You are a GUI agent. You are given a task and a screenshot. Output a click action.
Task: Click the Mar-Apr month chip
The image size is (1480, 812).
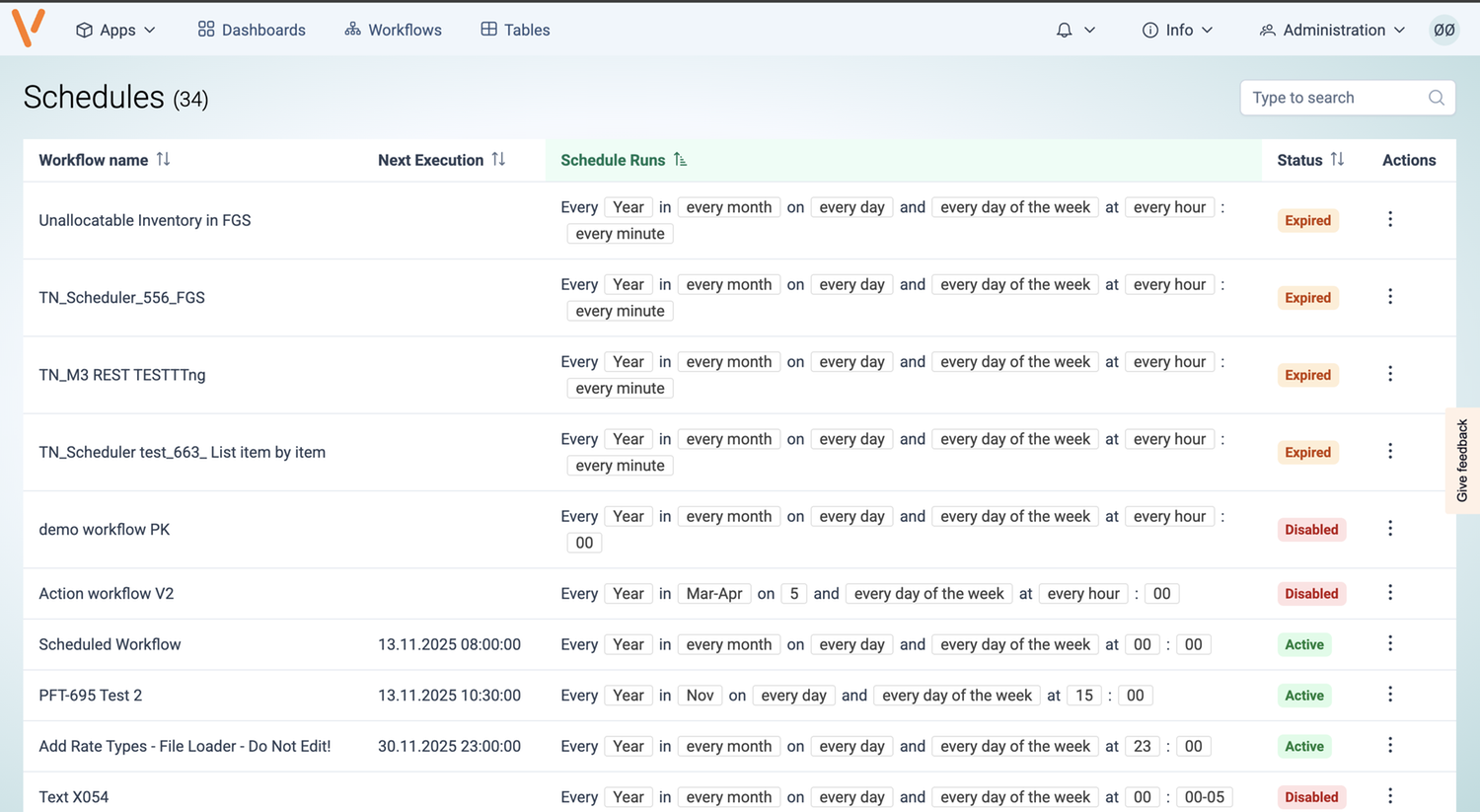pos(714,593)
